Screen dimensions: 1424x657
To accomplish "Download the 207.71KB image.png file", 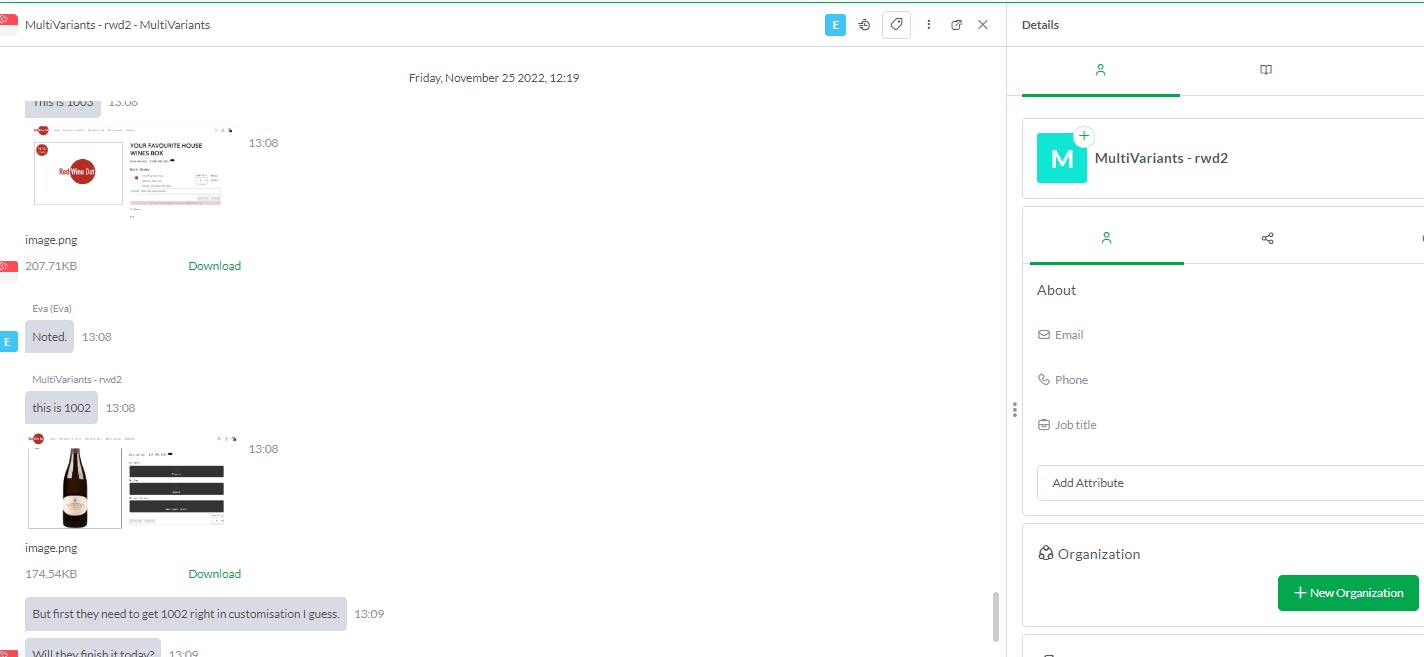I will [214, 265].
